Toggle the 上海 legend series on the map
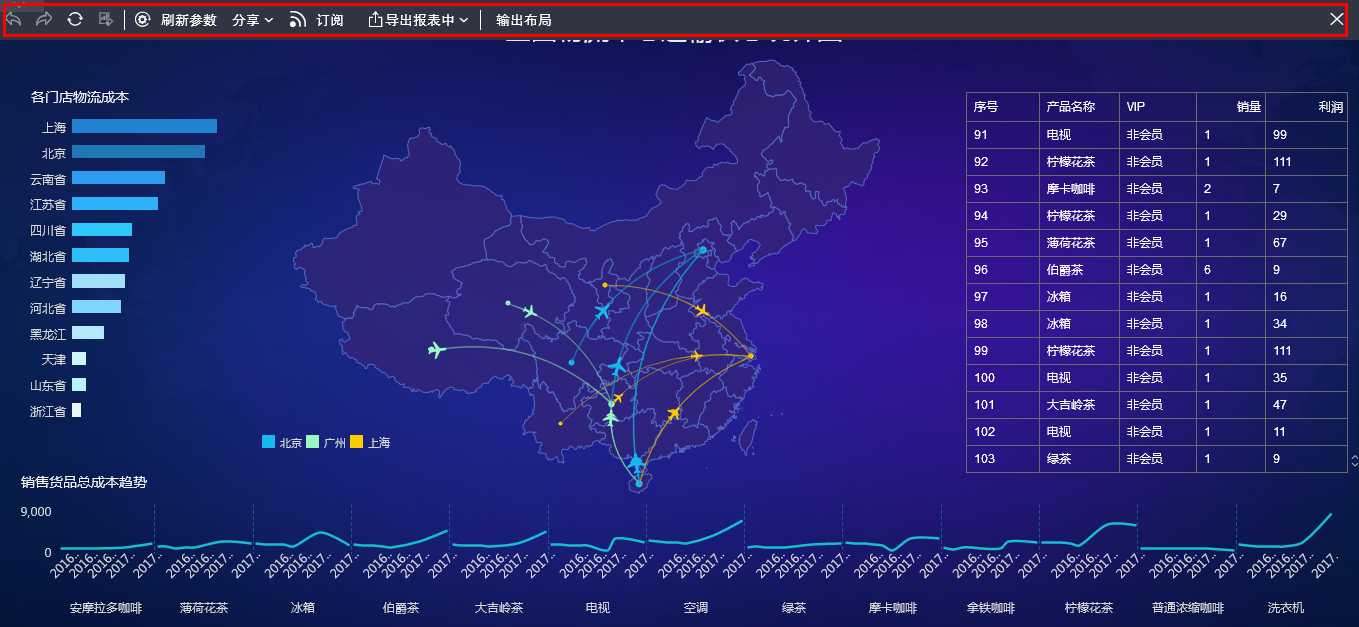 click(x=370, y=442)
